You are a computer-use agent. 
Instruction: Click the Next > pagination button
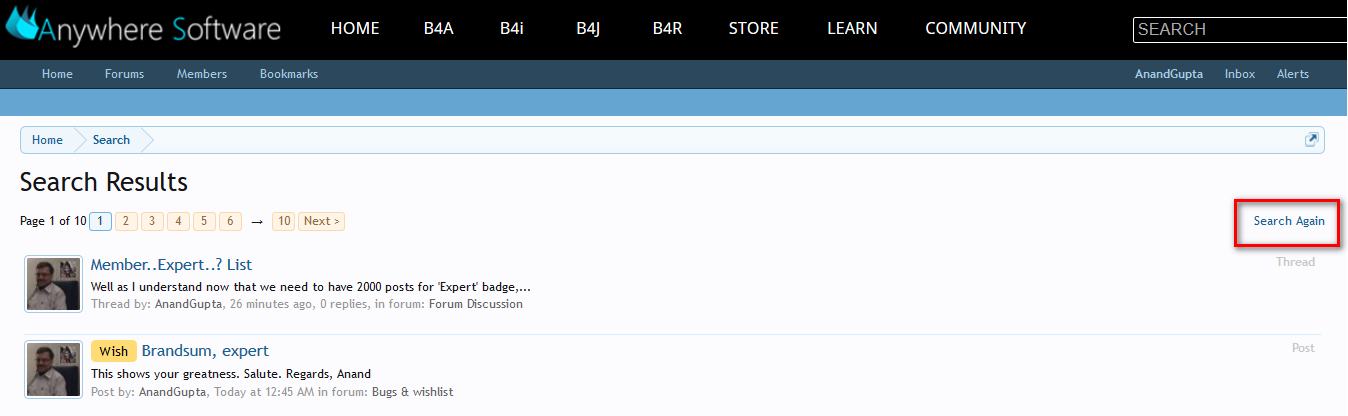tap(322, 221)
